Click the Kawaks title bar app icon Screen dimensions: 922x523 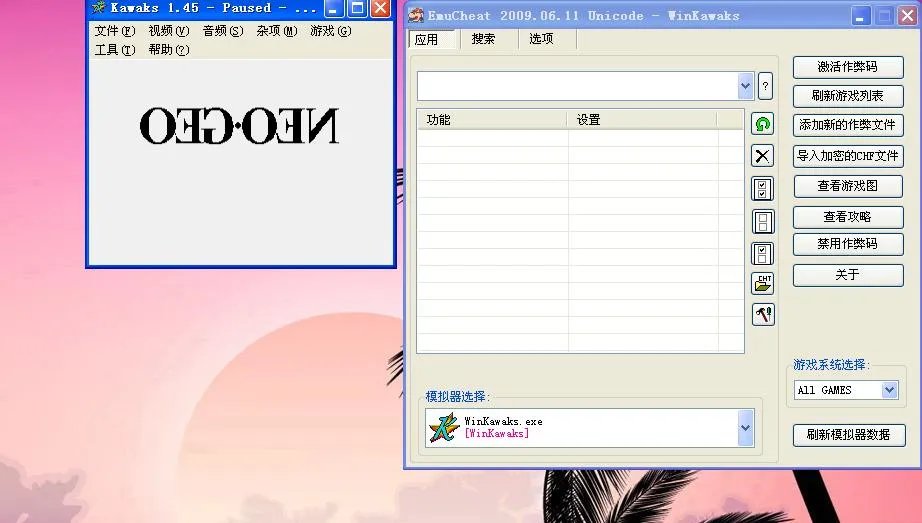click(99, 8)
